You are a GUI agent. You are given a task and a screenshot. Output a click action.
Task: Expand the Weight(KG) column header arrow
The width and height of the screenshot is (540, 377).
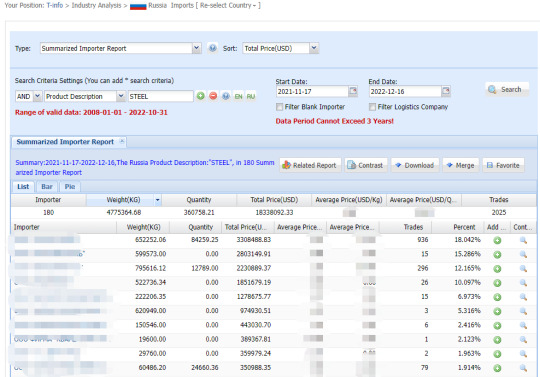coord(157,200)
